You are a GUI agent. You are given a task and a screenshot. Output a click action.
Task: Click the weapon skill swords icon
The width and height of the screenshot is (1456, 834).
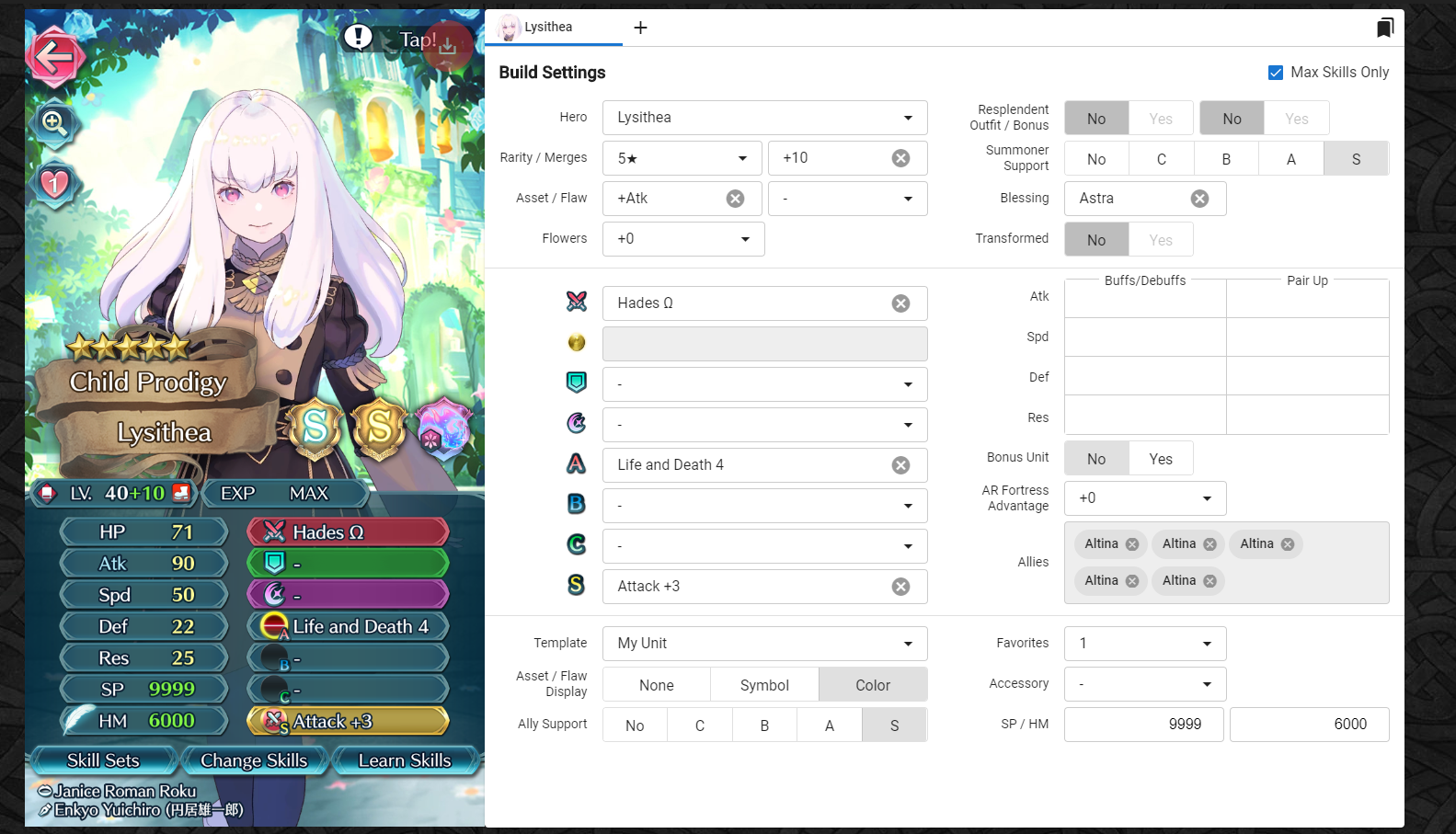pyautogui.click(x=577, y=302)
